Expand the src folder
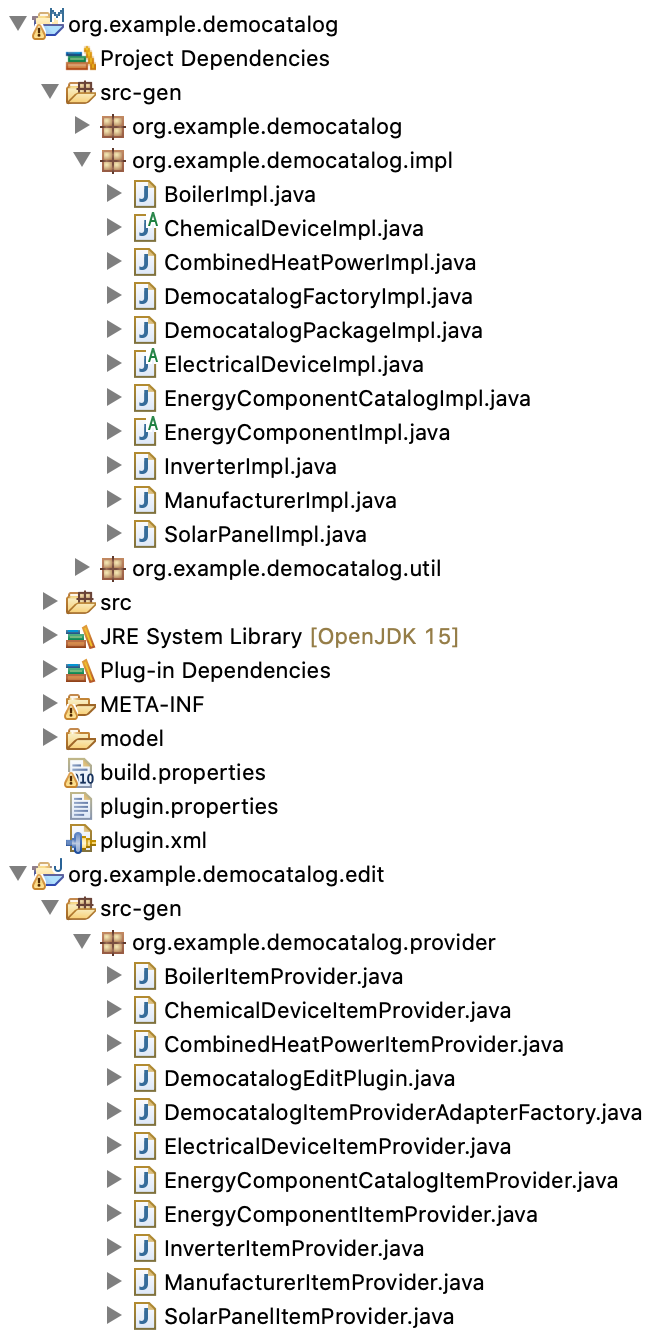Viewport: 656px width, 1336px height. [50, 602]
